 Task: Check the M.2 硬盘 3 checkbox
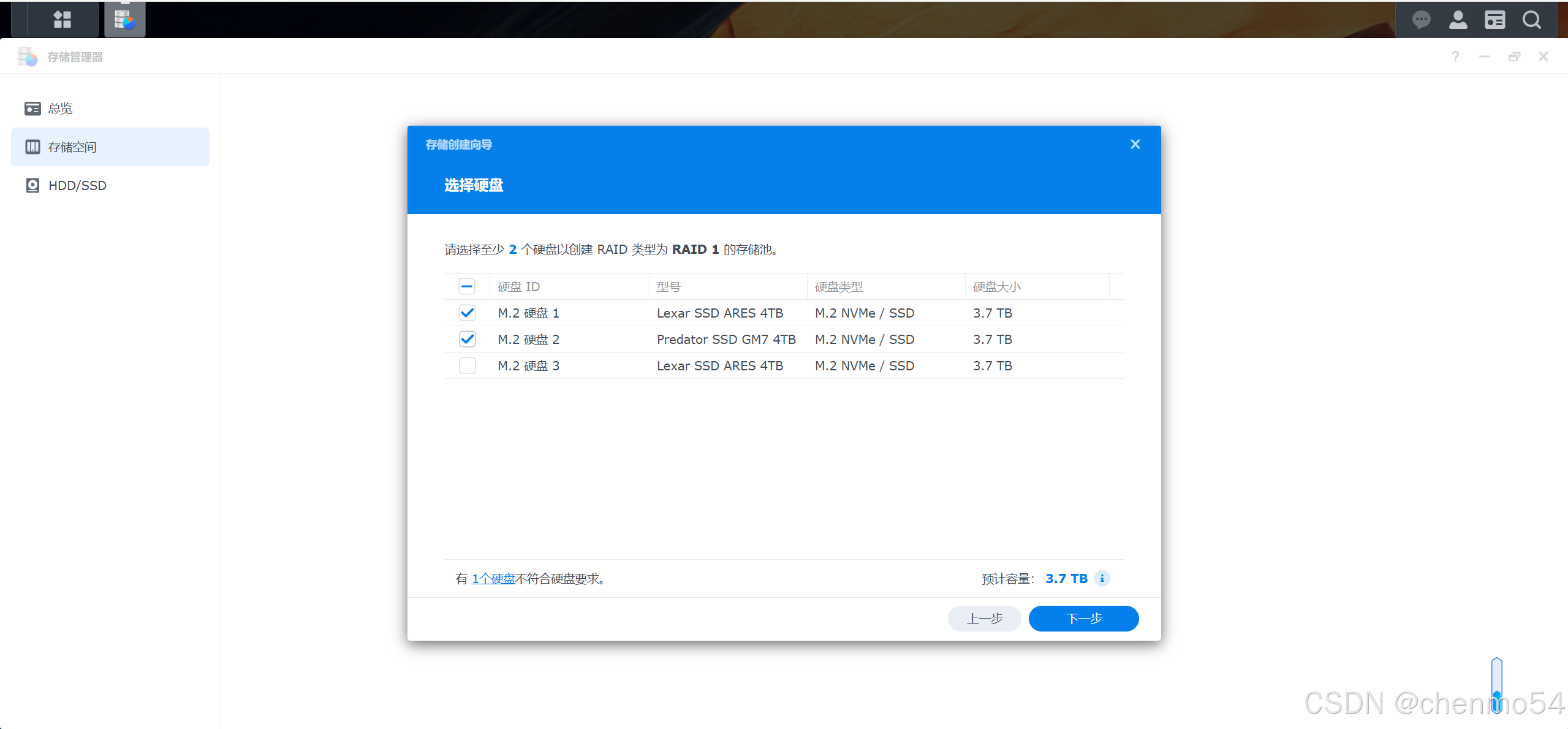(x=467, y=366)
